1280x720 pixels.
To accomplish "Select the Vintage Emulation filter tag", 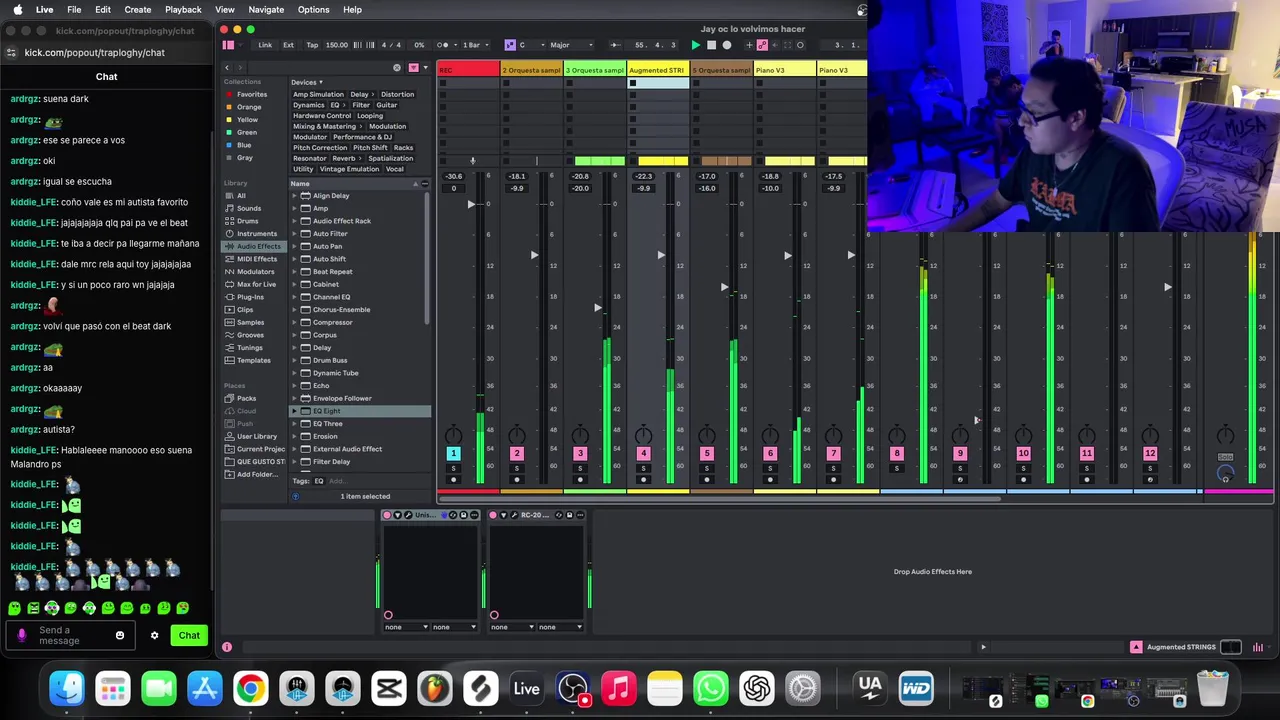I will (349, 169).
